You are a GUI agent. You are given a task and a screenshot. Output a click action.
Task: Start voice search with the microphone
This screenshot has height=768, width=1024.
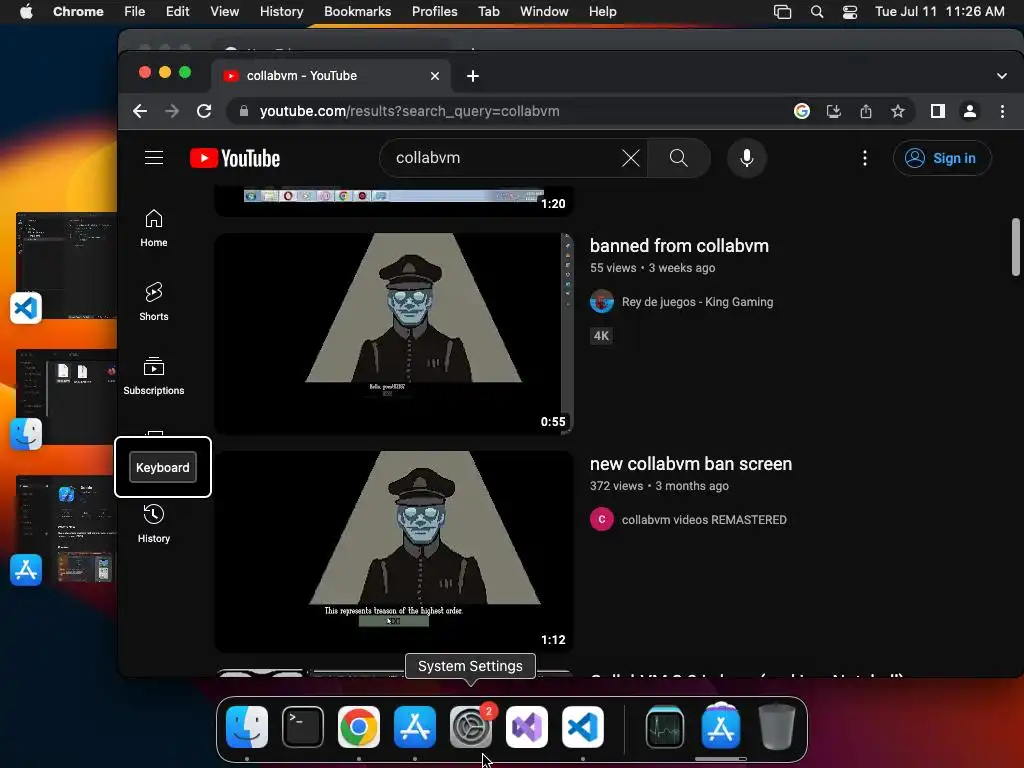click(746, 158)
